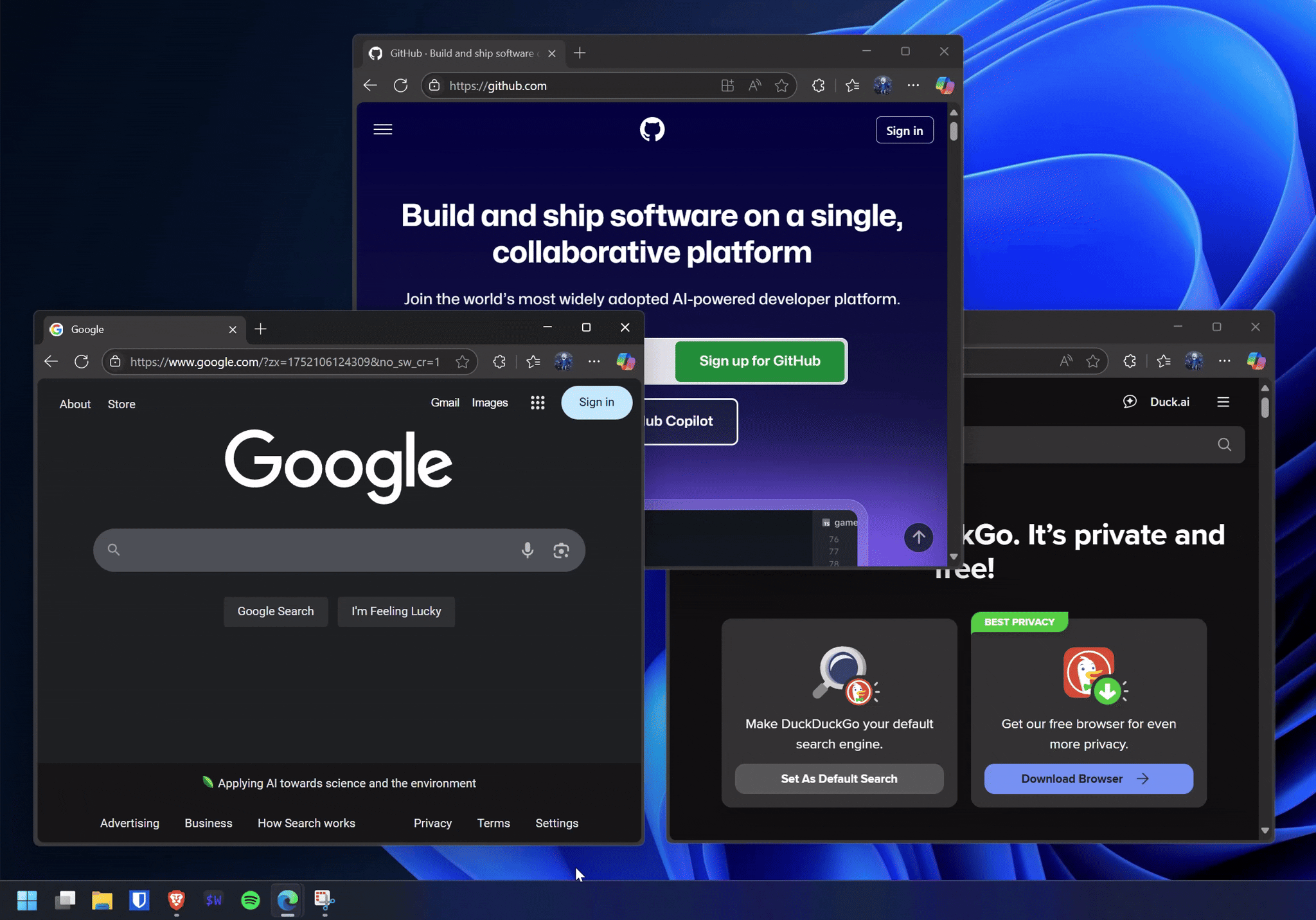1316x920 pixels.
Task: Click Sign up for GitHub
Action: tap(760, 361)
